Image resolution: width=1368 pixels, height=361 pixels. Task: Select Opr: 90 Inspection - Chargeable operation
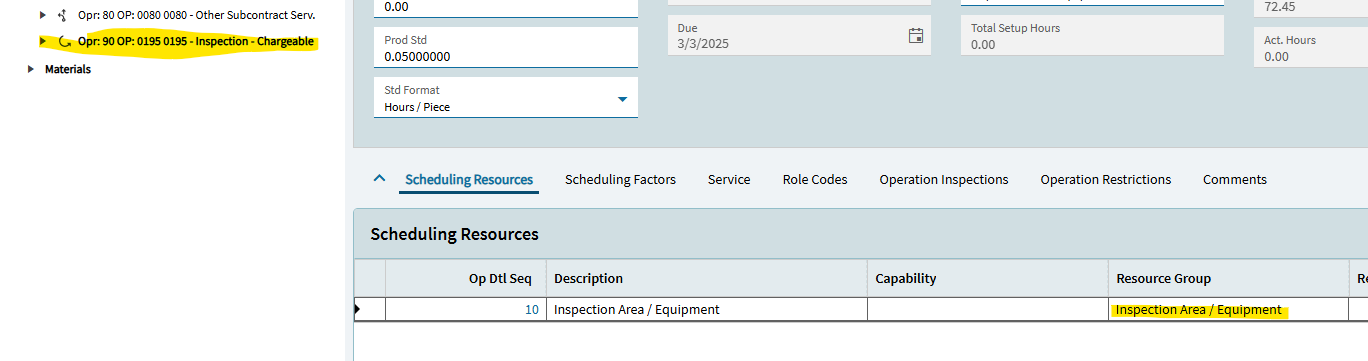pos(196,42)
